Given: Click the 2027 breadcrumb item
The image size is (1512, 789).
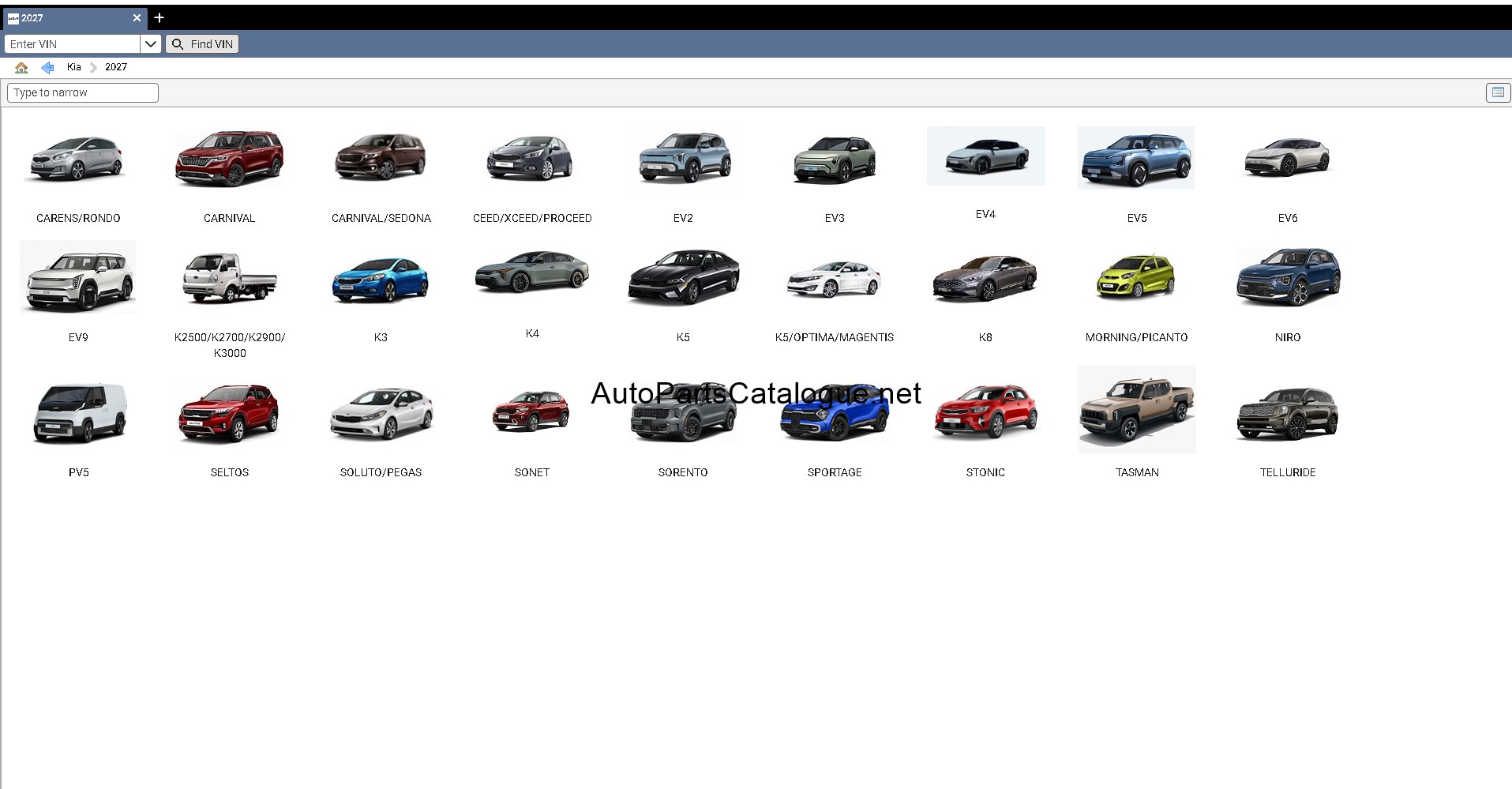Looking at the screenshot, I should [x=116, y=67].
